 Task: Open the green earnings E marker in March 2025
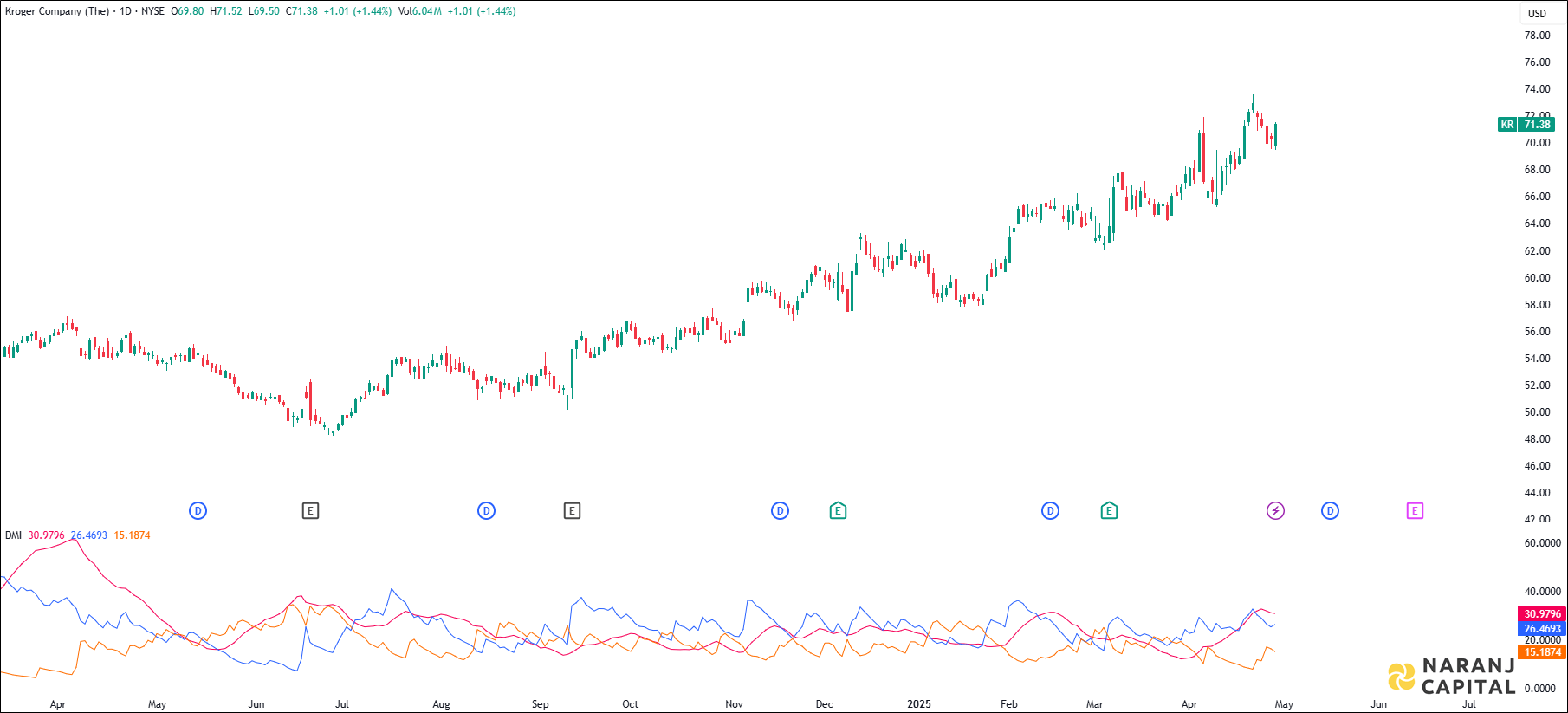1109,511
